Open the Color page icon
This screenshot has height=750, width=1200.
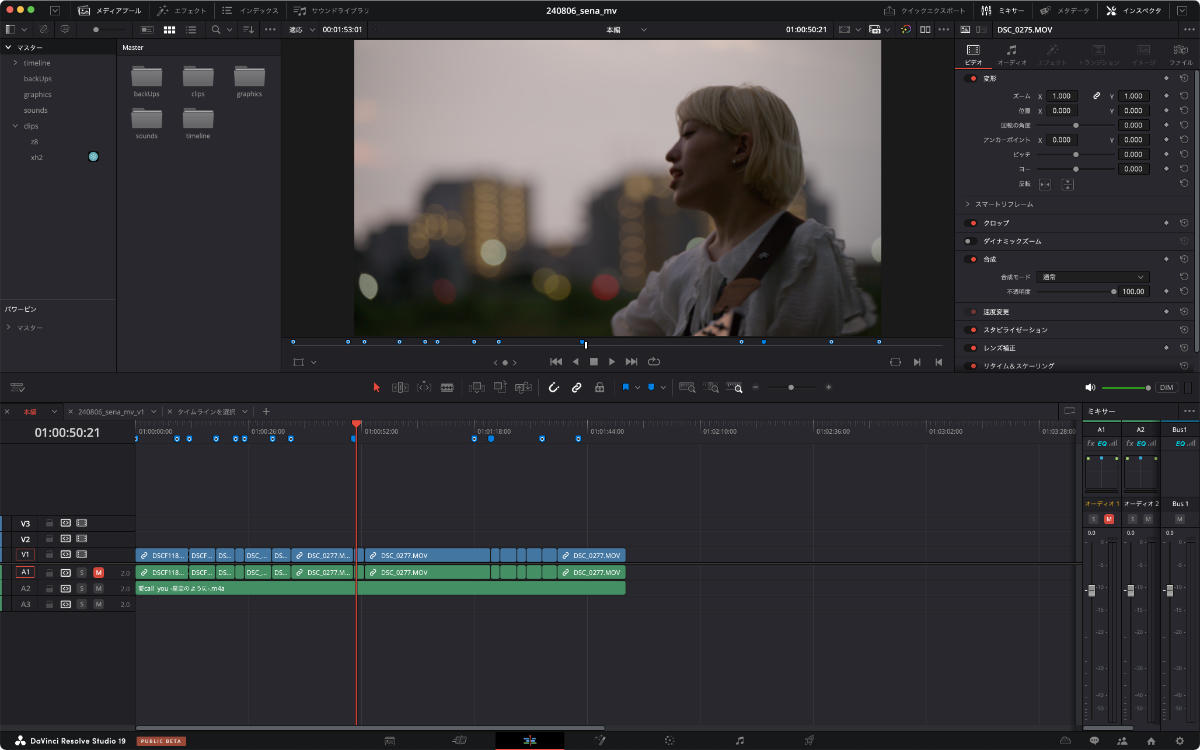(x=669, y=740)
